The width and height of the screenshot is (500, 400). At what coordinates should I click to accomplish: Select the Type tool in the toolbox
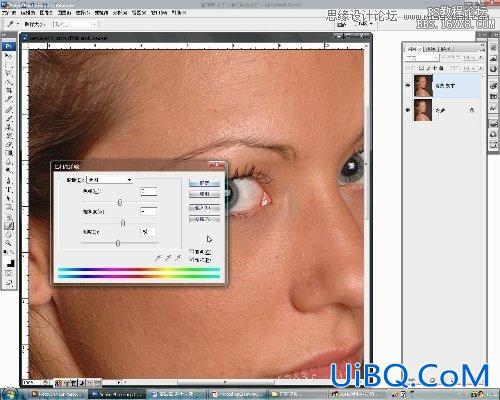(9, 190)
